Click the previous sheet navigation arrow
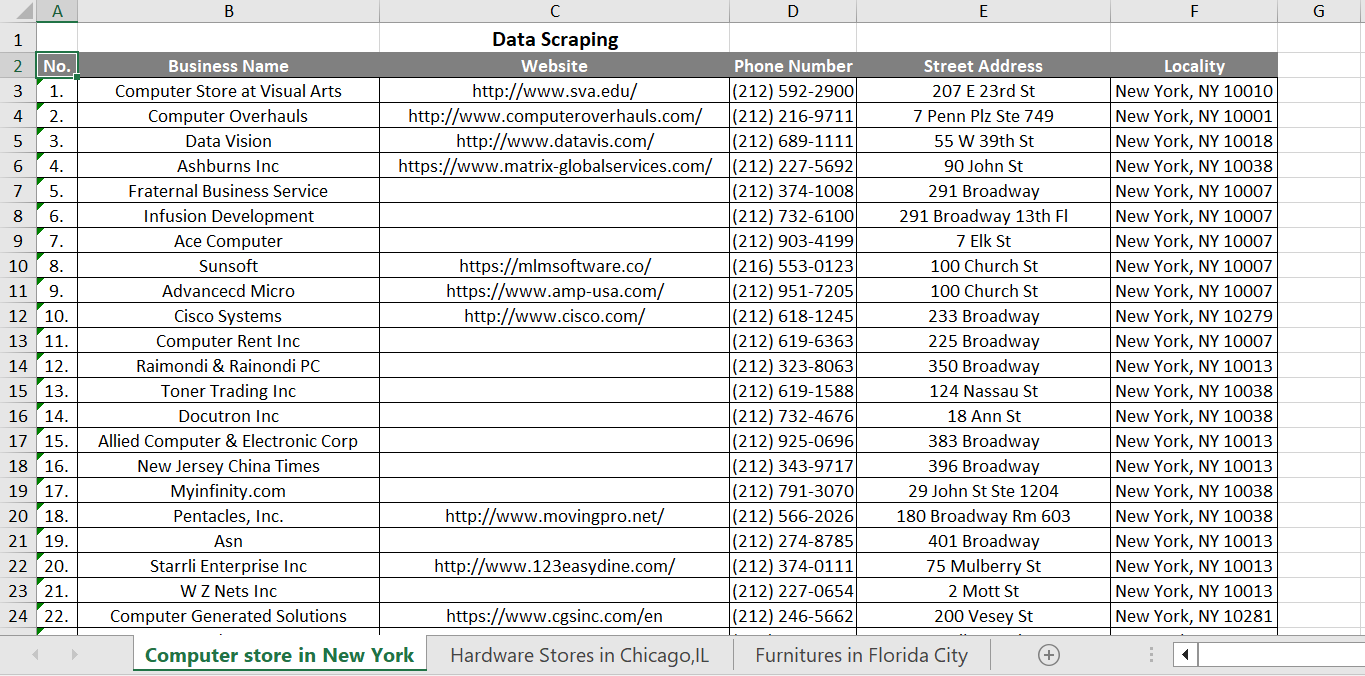 click(36, 655)
